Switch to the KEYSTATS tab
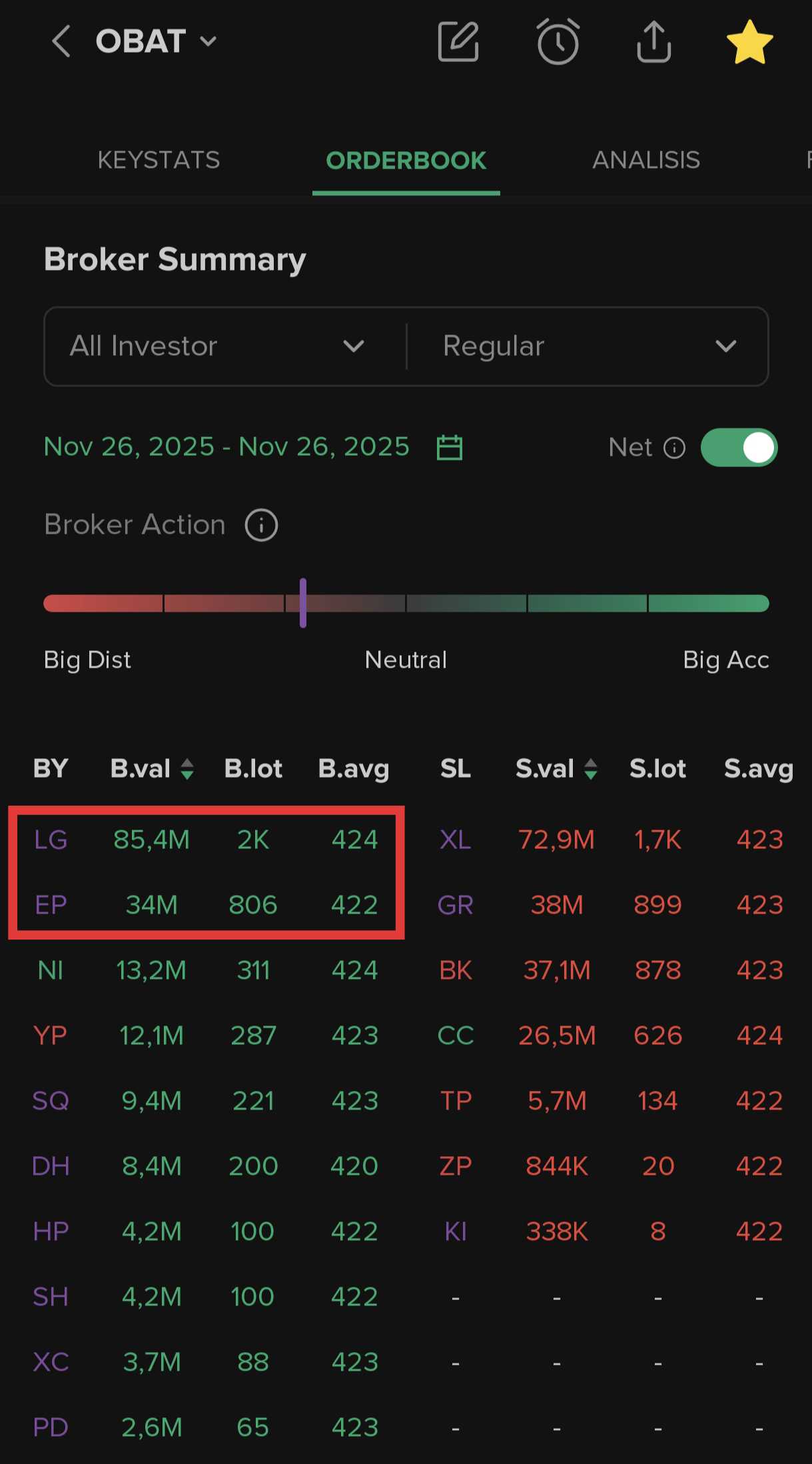The height and width of the screenshot is (1464, 812). pyautogui.click(x=159, y=160)
